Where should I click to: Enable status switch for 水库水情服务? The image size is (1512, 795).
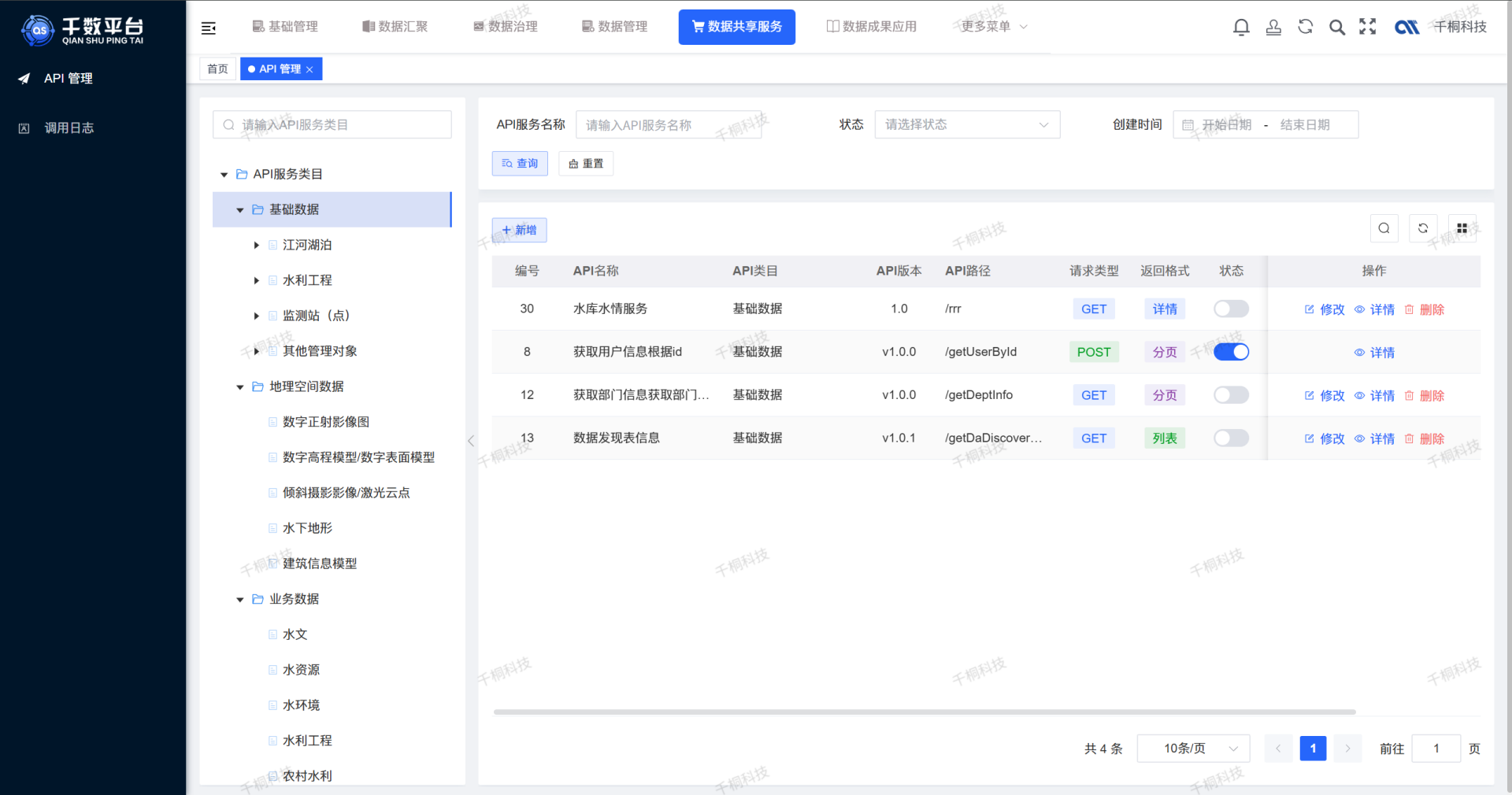[1231, 309]
